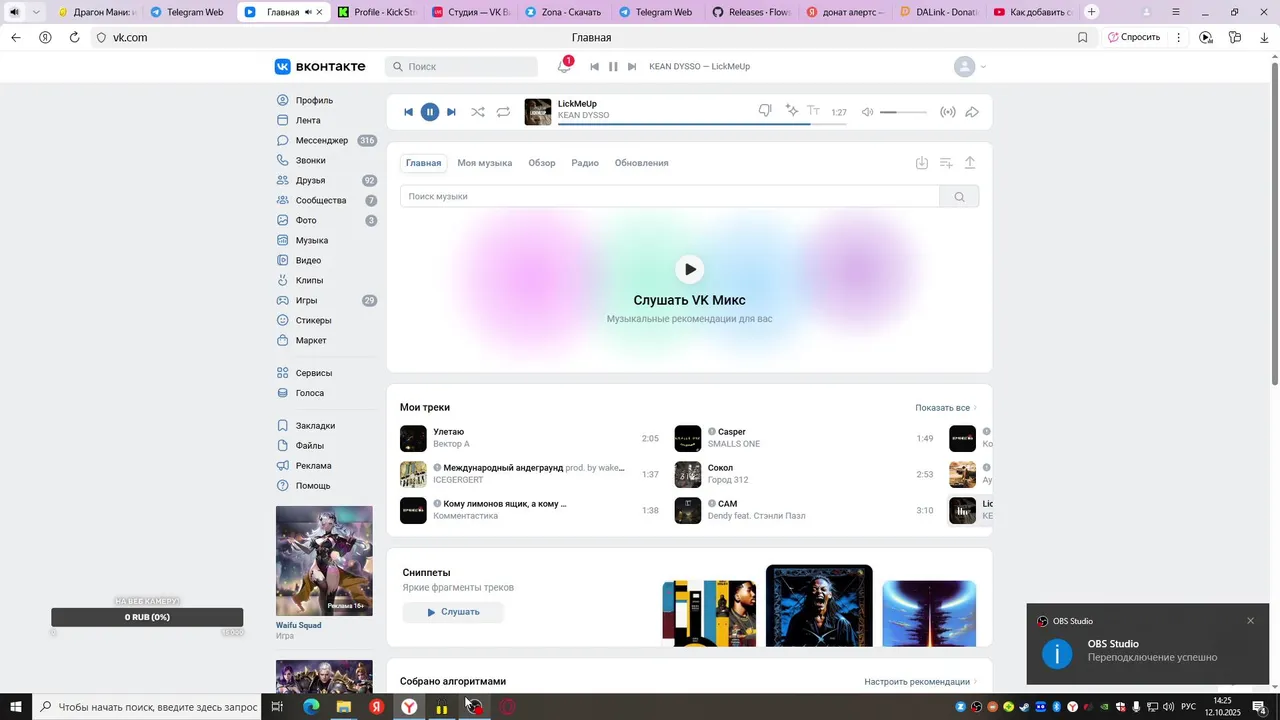Click the РУС language indicator

1189,707
